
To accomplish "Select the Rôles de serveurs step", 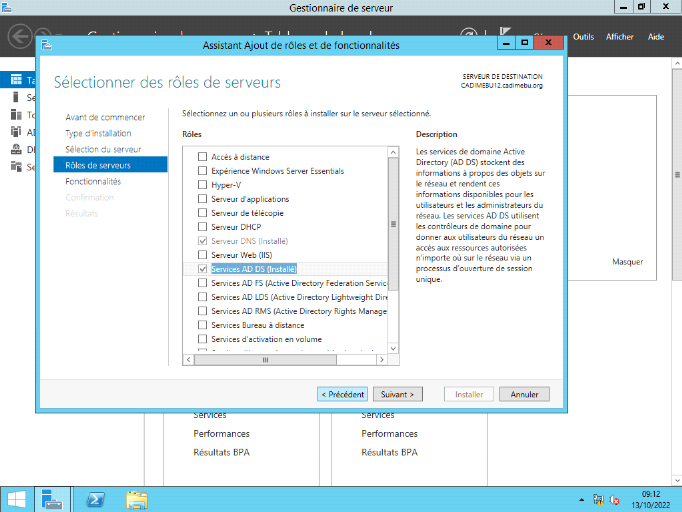I will [110, 165].
